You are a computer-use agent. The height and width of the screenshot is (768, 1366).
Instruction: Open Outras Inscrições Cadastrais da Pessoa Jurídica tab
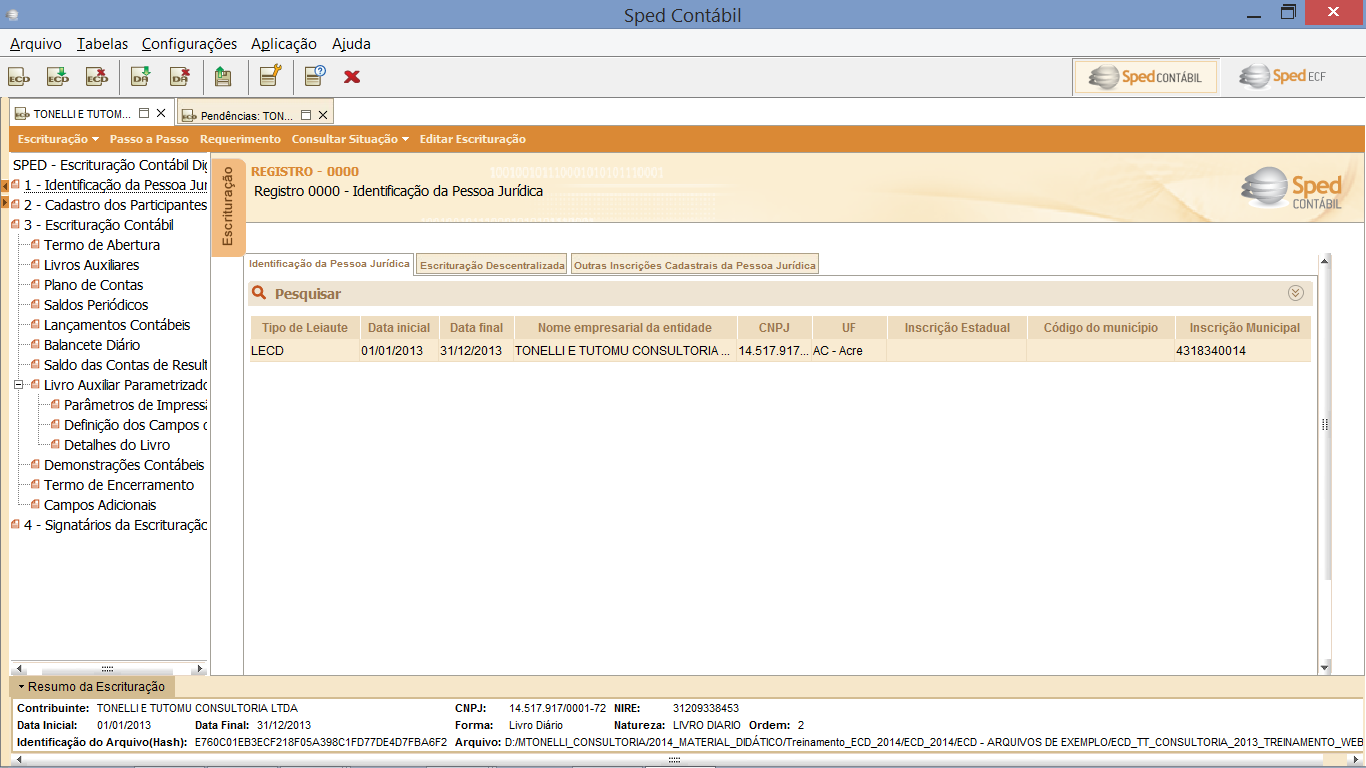click(695, 265)
